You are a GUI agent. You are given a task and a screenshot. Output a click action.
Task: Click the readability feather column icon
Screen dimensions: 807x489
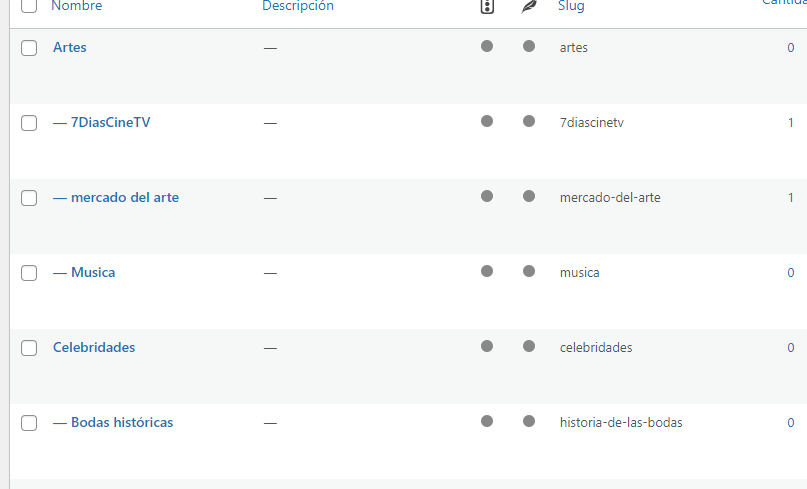point(529,6)
